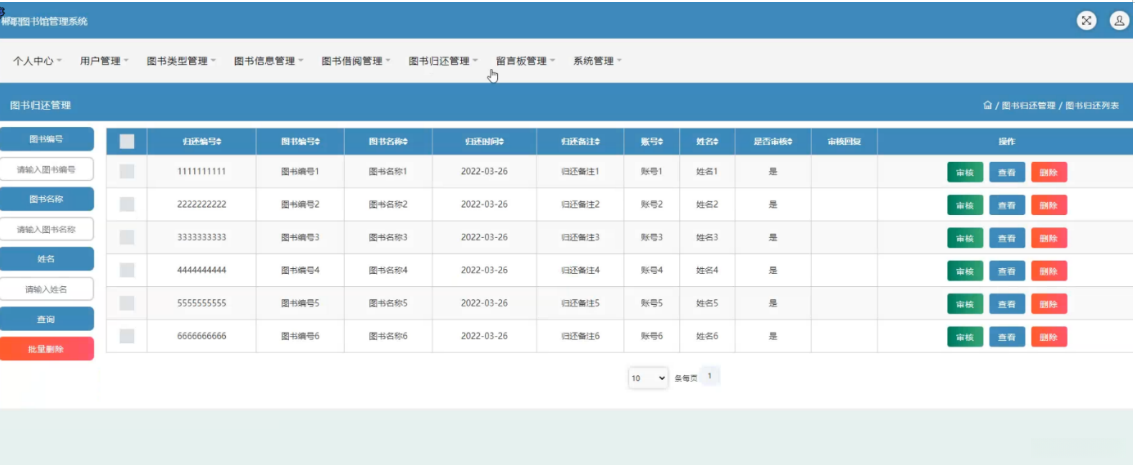The image size is (1135, 465).
Task: Click 删除 button for row 账号4
Action: (1049, 271)
